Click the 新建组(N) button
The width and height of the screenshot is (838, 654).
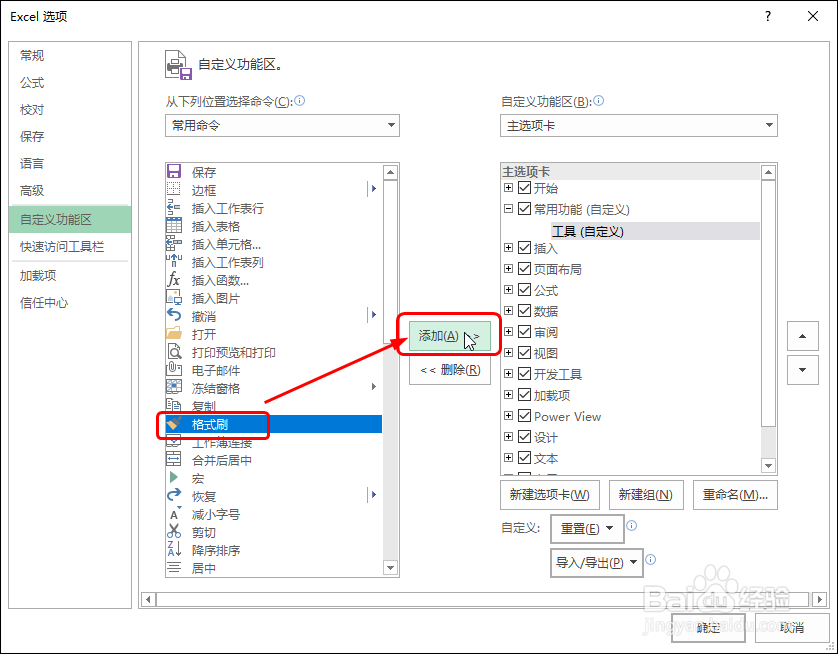646,495
